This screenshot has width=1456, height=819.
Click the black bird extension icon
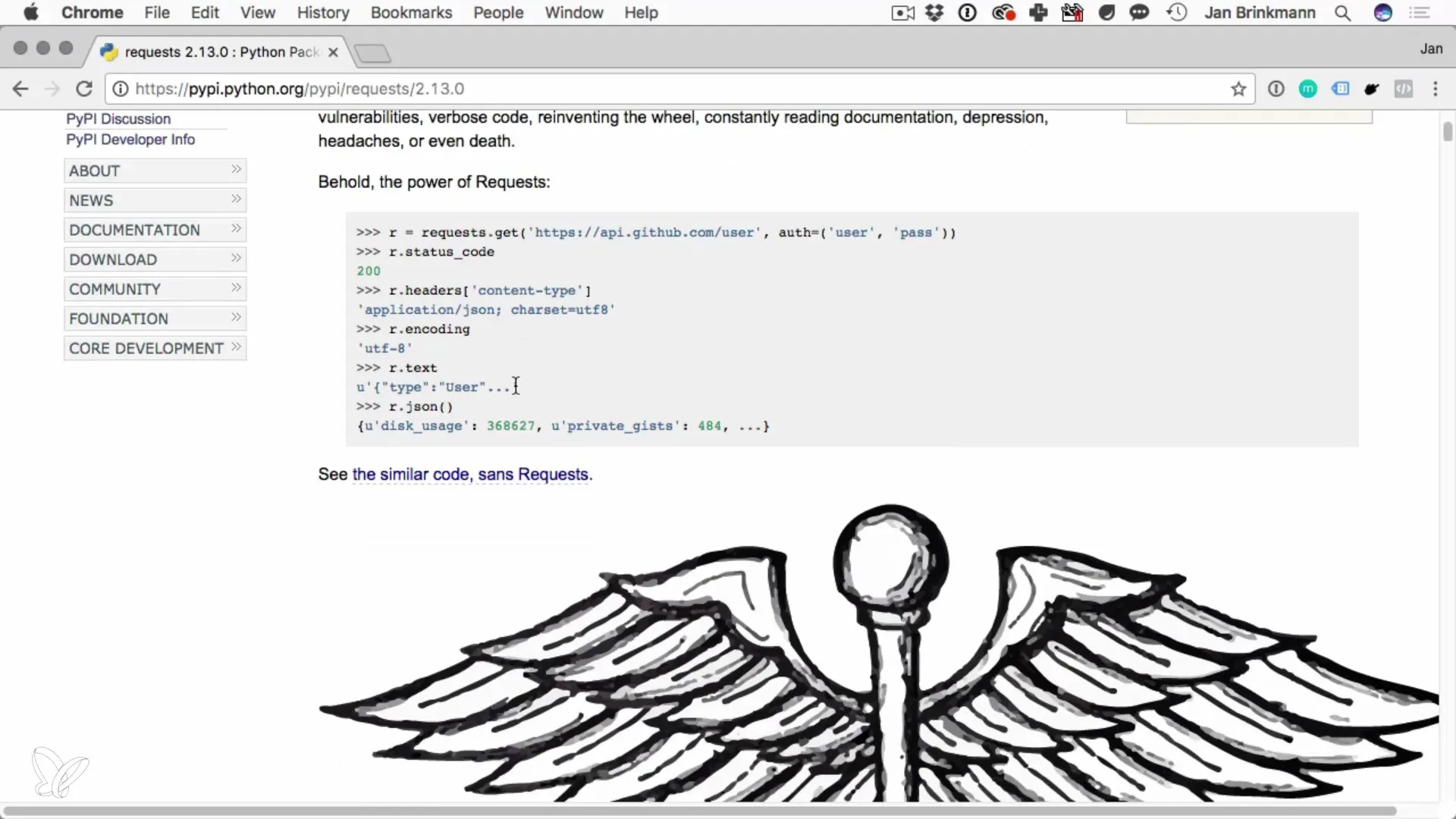(x=1372, y=89)
